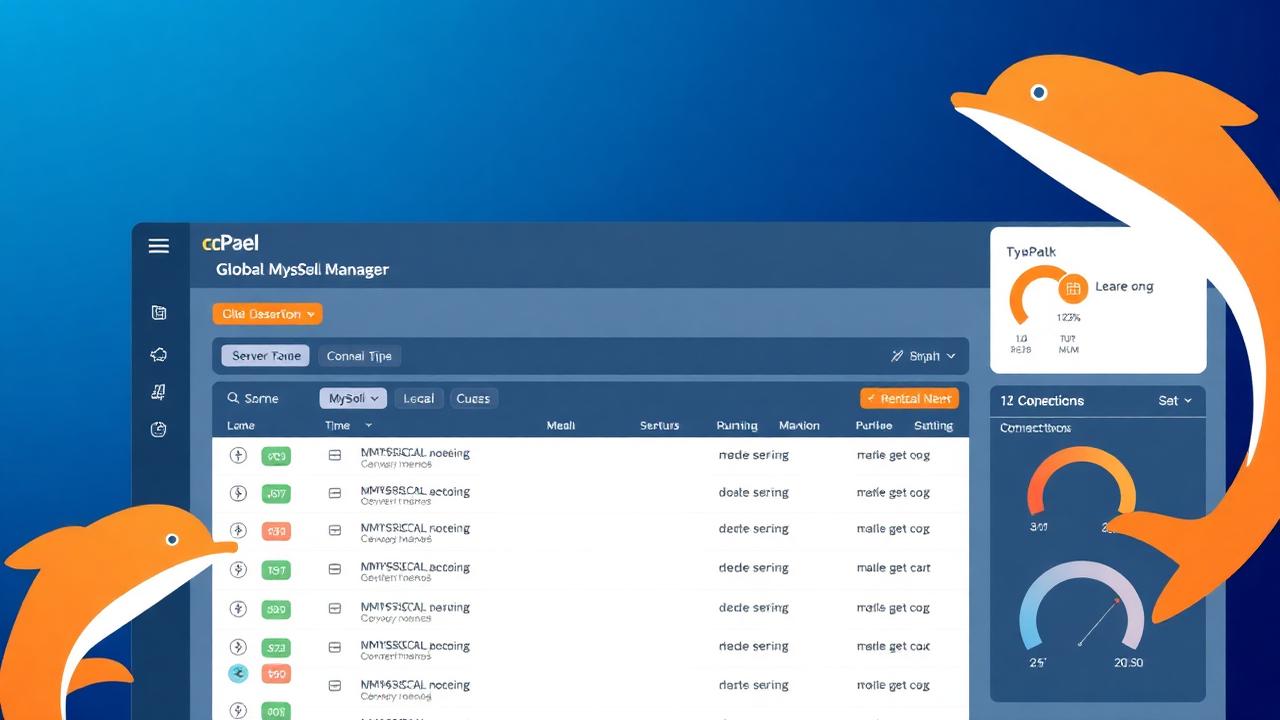
Task: Open the Set dropdown in the Conections panel
Action: [x=1175, y=400]
